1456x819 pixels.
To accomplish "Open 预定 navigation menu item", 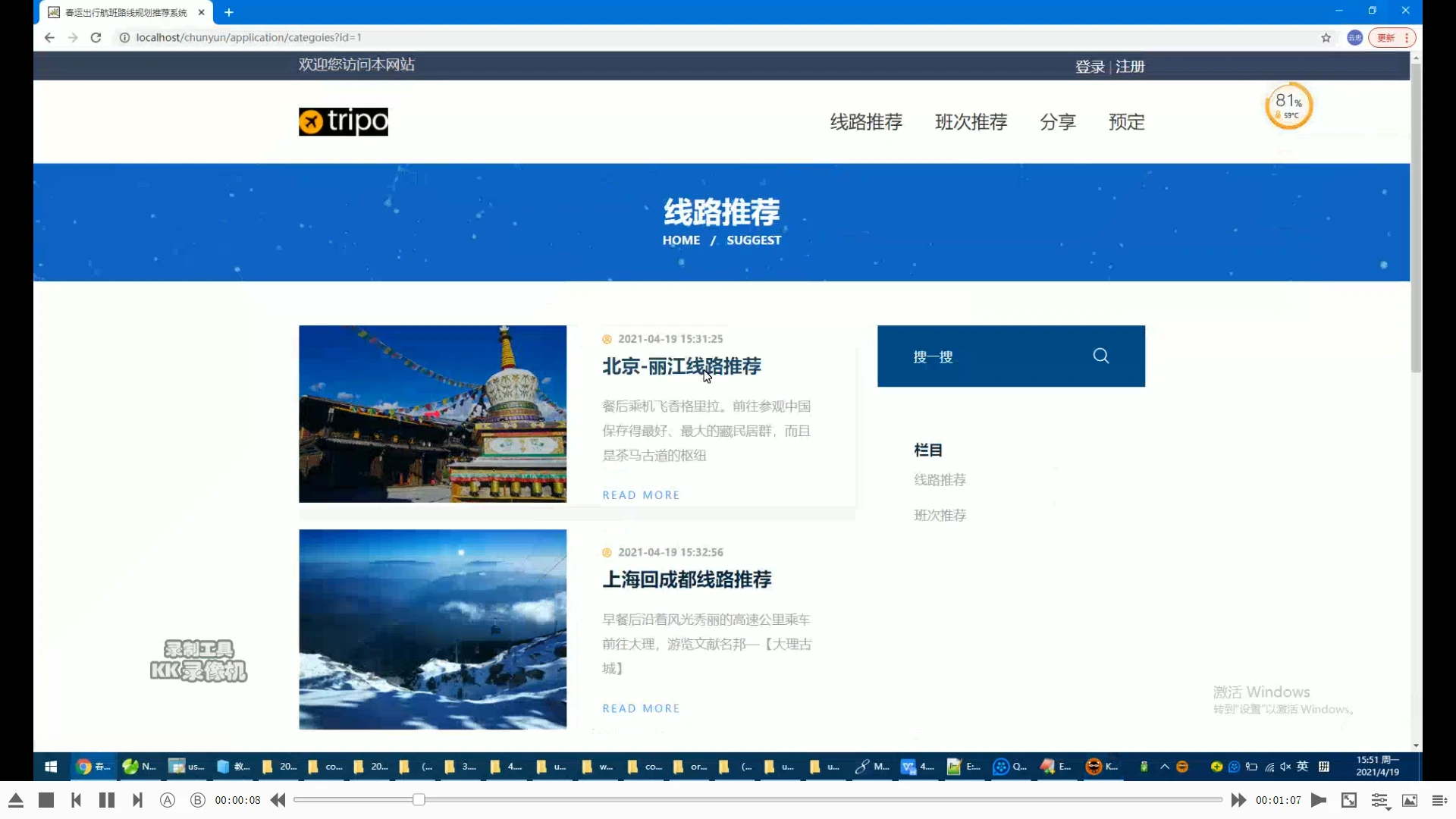I will [1126, 122].
